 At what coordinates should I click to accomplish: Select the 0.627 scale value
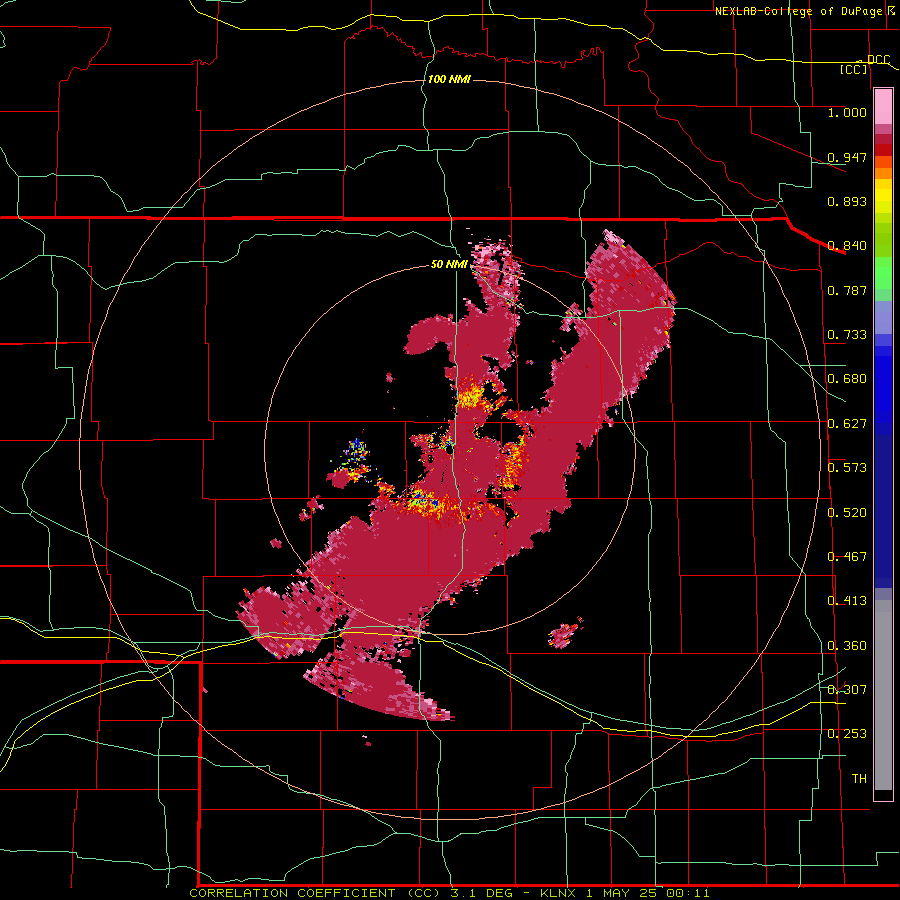click(x=847, y=424)
